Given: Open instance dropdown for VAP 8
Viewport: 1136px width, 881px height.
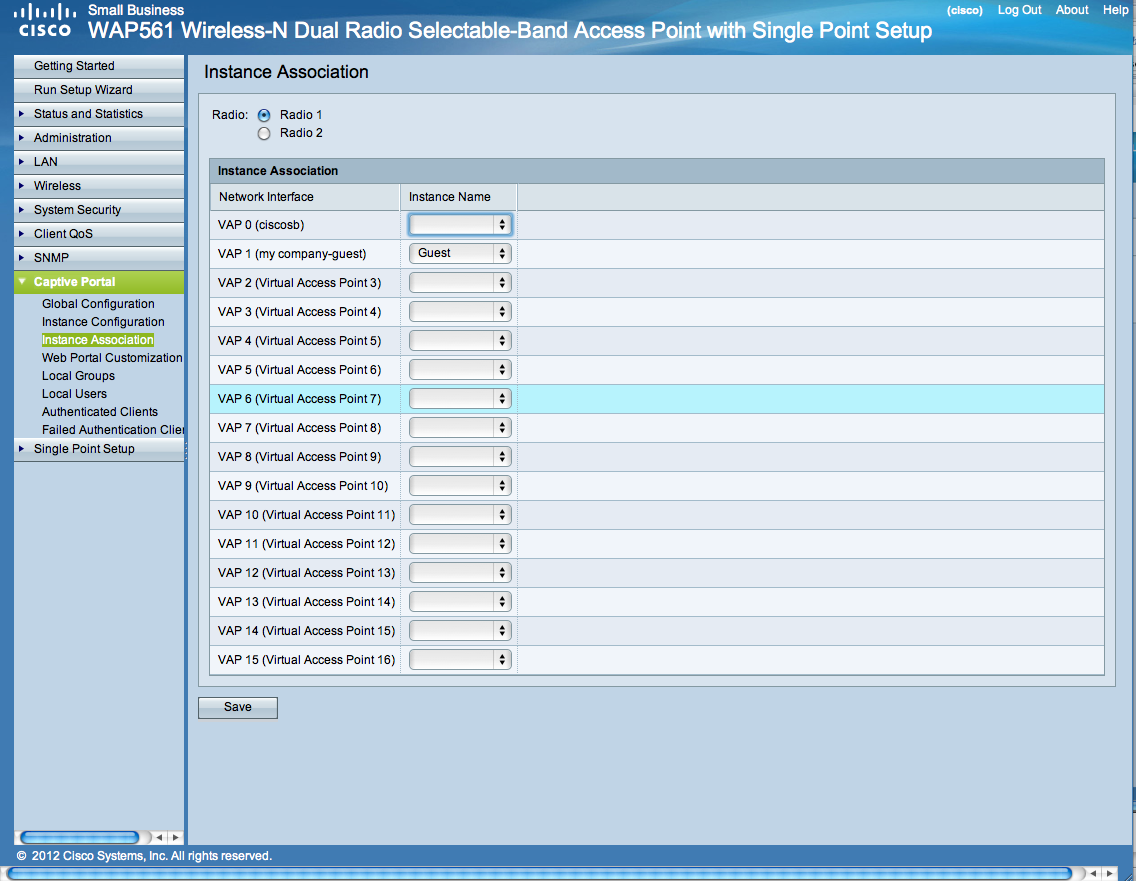Looking at the screenshot, I should point(460,456).
